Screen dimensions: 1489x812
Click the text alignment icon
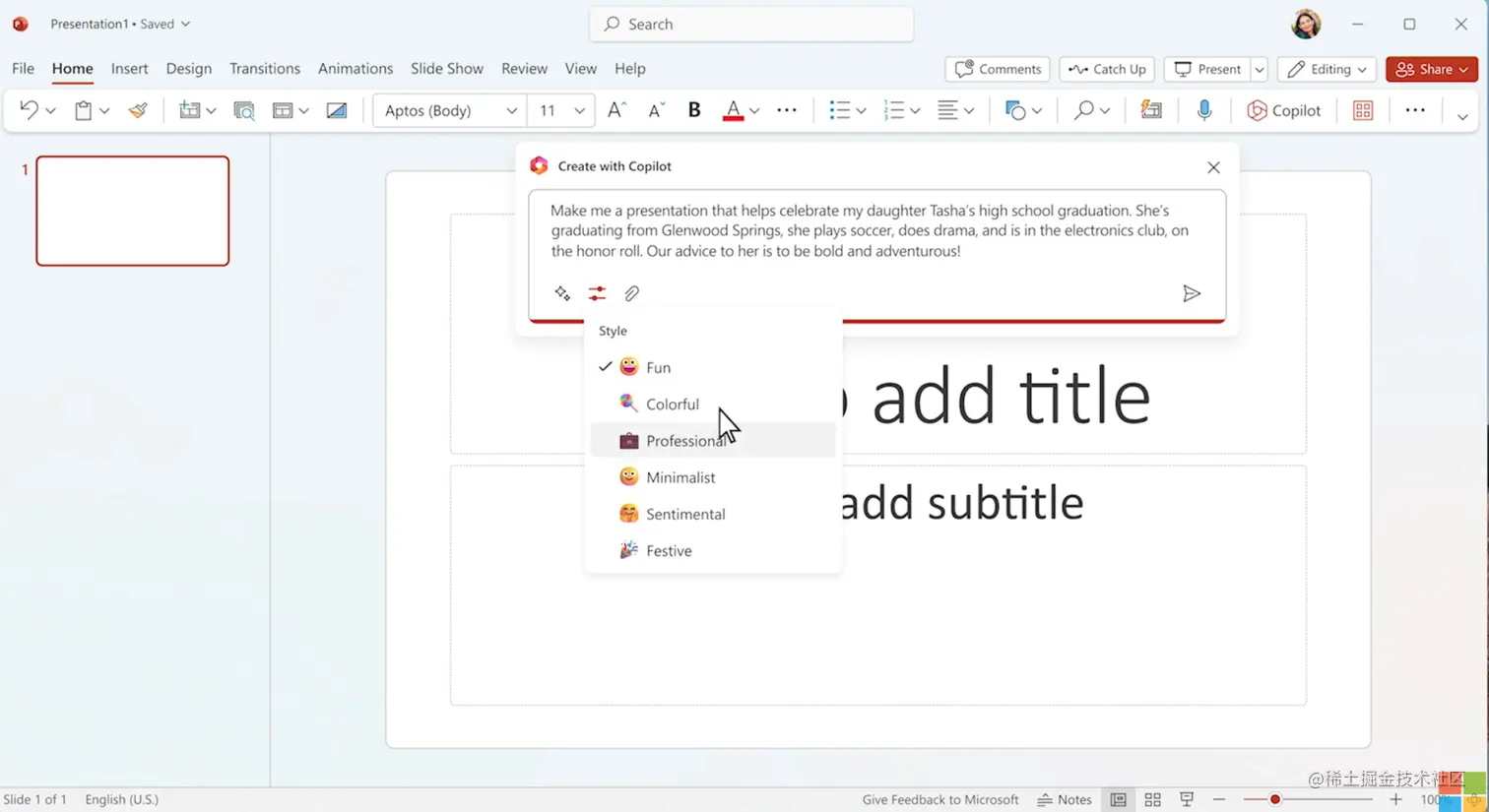click(x=947, y=110)
